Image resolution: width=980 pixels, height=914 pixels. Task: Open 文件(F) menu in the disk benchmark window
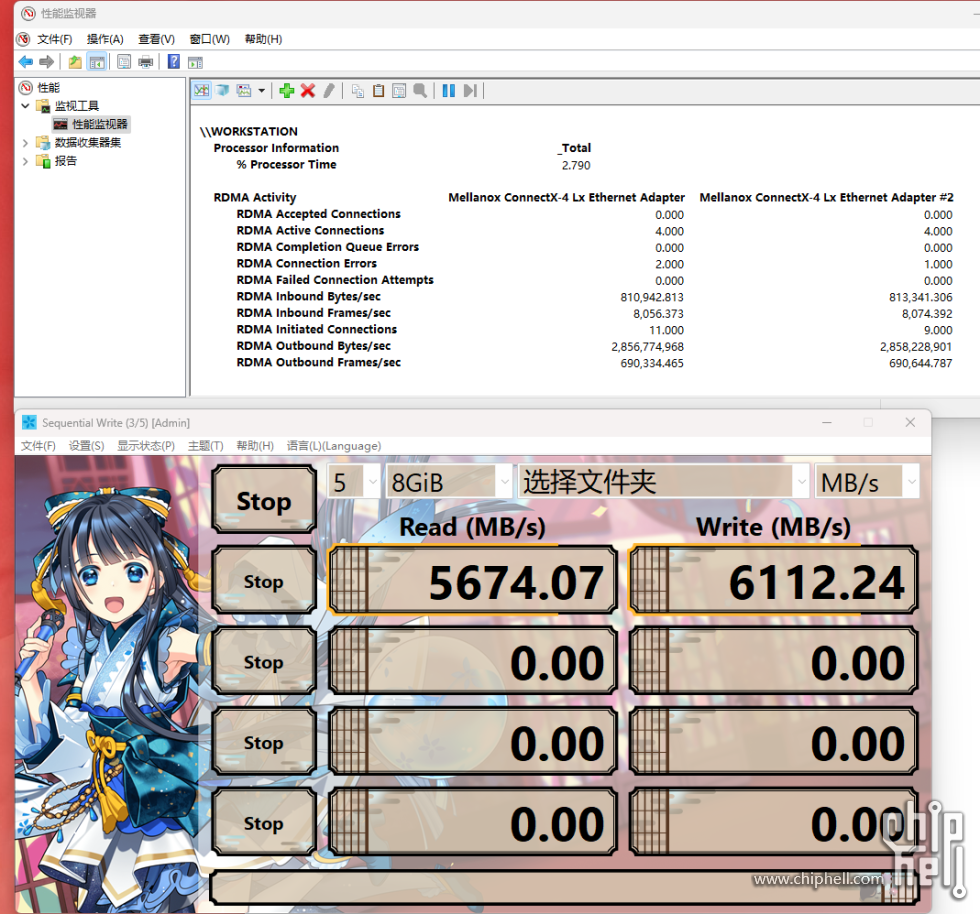[x=38, y=446]
